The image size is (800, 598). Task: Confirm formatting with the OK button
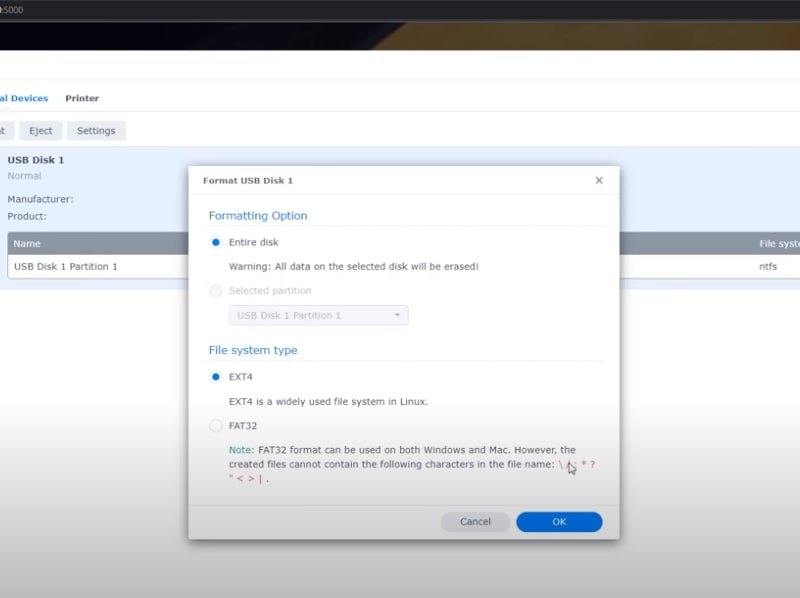pyautogui.click(x=559, y=522)
